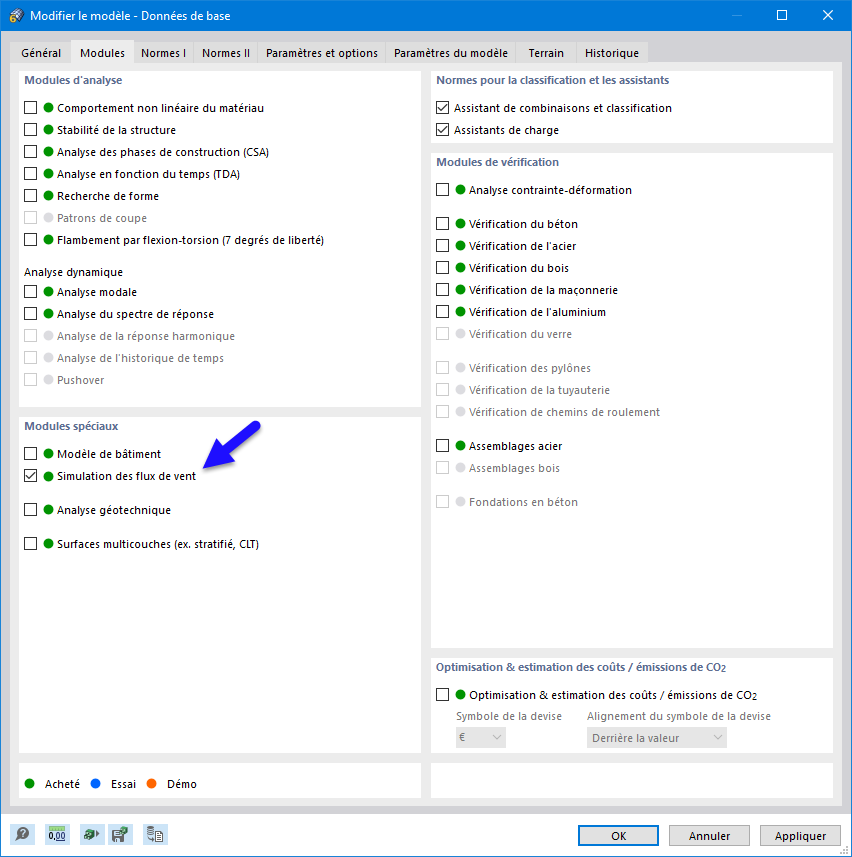Click the model edit icon in the title bar
852x857 pixels.
[14, 15]
